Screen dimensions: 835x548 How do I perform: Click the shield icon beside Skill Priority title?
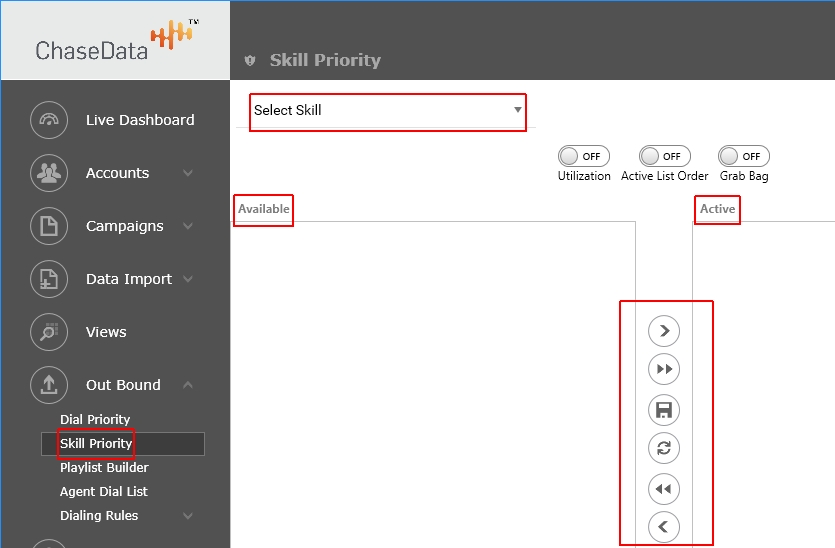point(250,60)
